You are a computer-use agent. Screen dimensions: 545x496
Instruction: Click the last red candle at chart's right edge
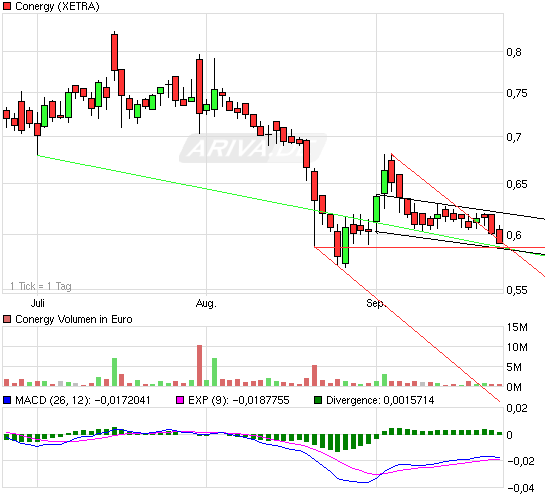click(499, 236)
